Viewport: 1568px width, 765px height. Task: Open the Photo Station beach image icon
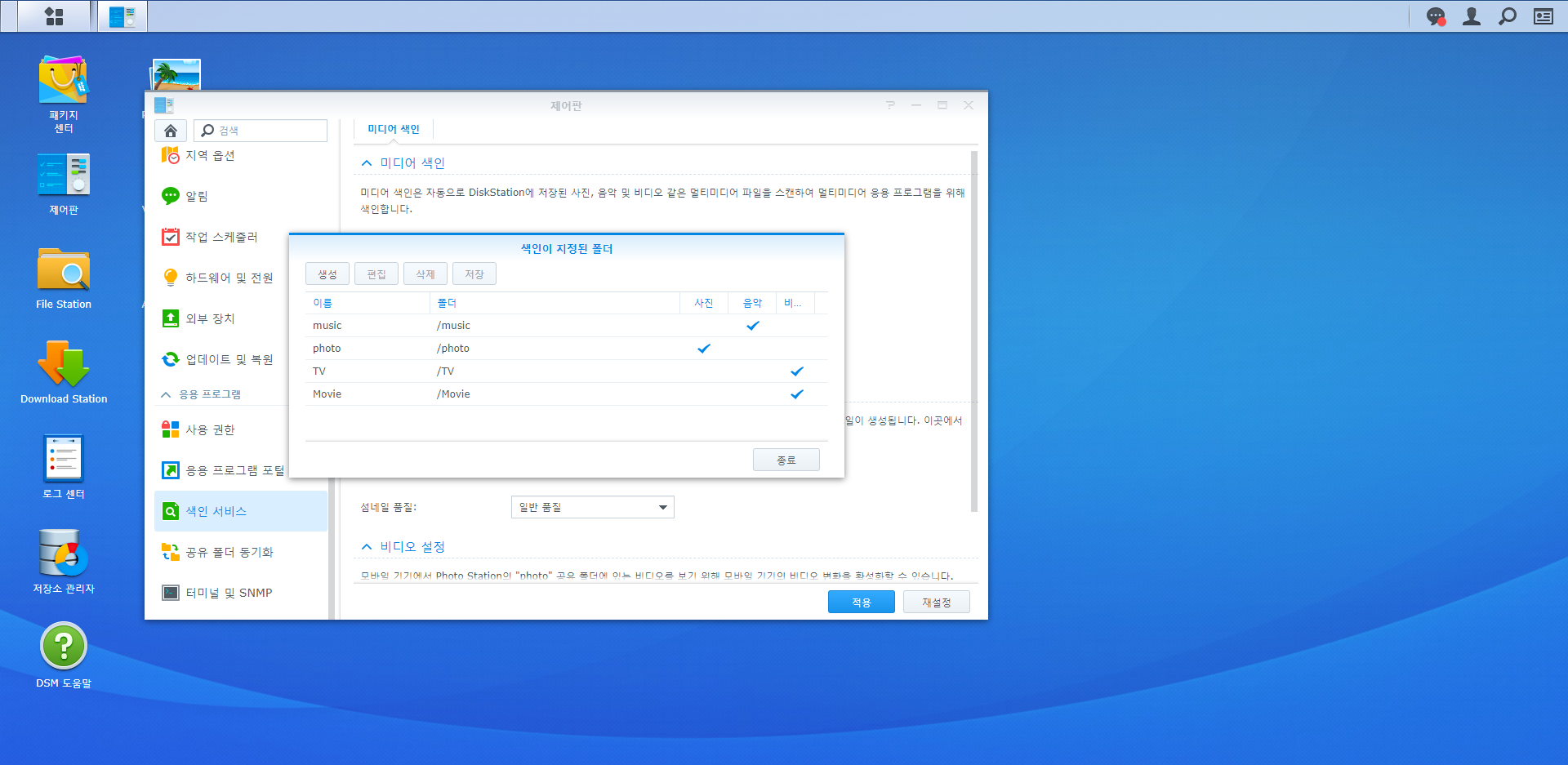(x=176, y=74)
